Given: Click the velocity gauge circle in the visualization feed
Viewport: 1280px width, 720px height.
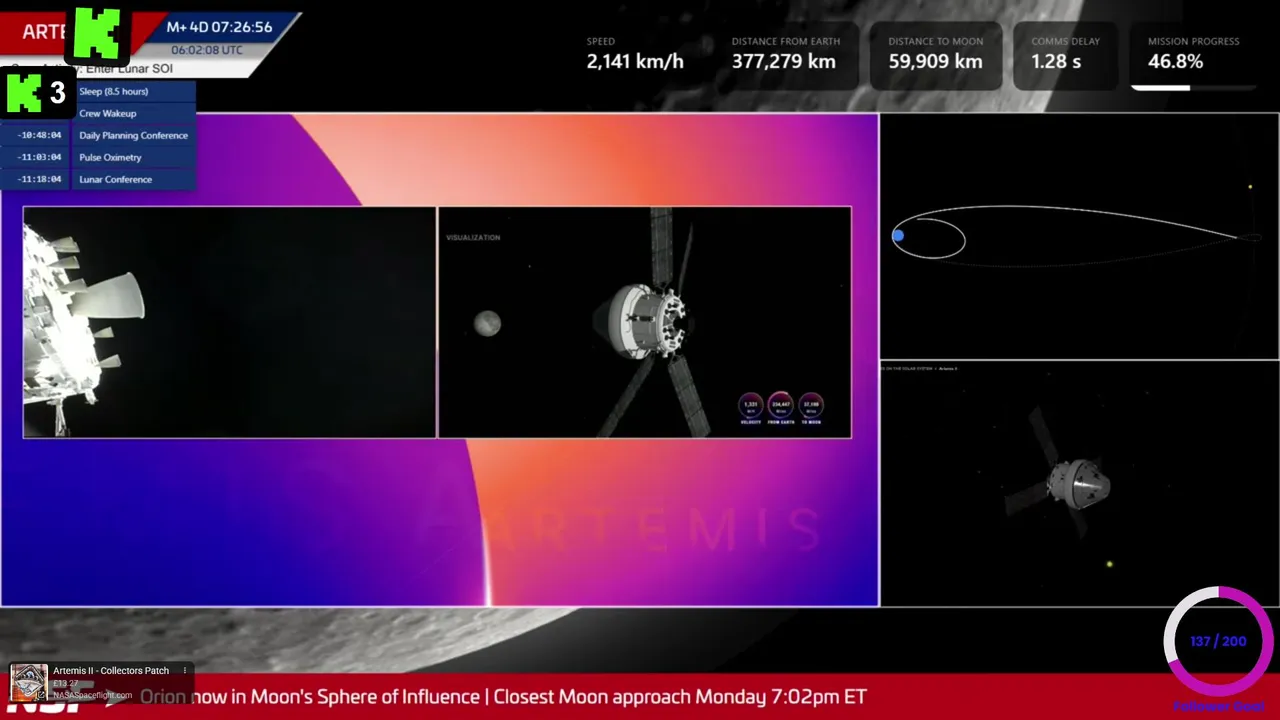Looking at the screenshot, I should [750, 405].
